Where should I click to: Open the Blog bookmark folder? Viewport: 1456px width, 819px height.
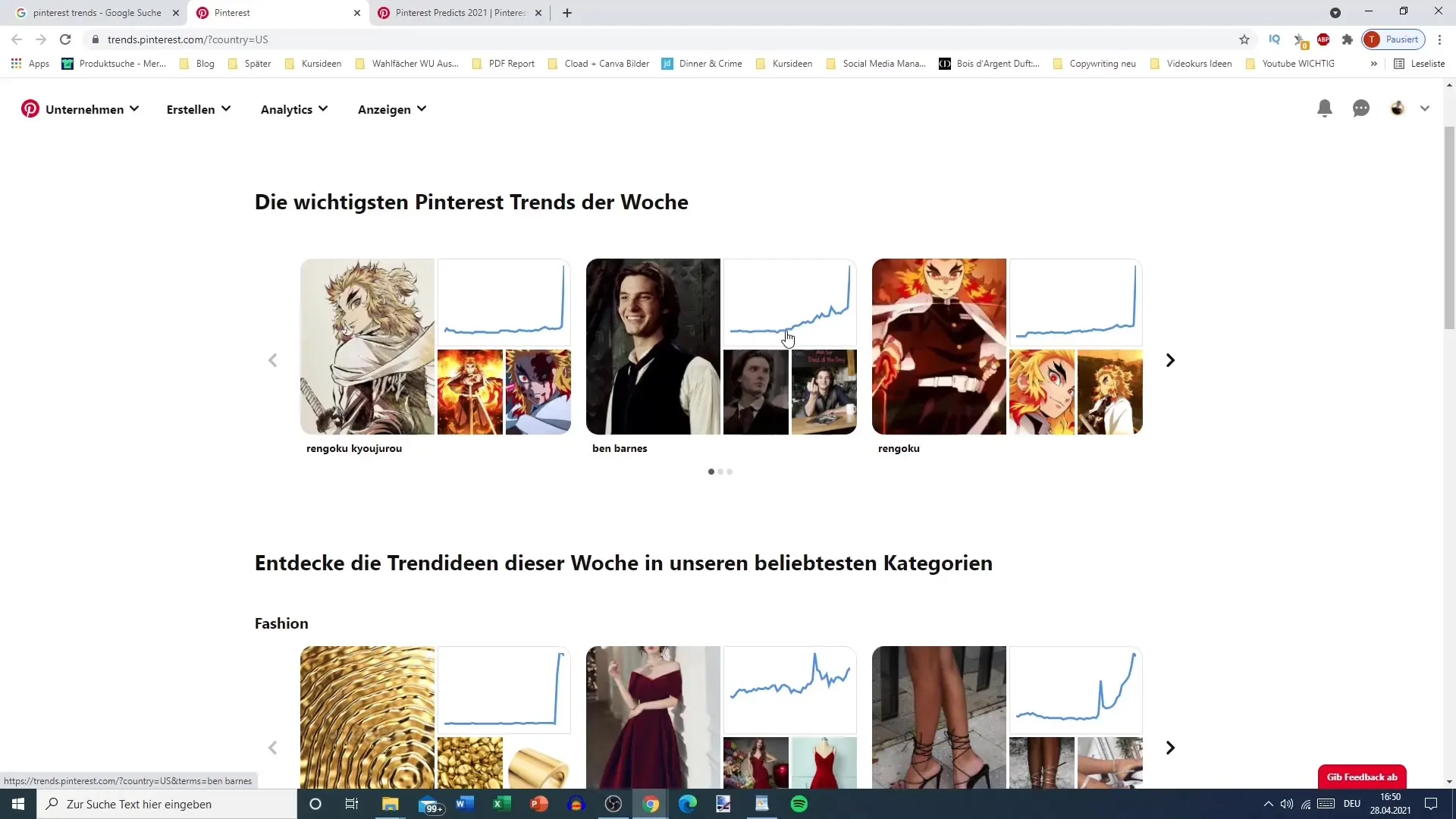197,64
